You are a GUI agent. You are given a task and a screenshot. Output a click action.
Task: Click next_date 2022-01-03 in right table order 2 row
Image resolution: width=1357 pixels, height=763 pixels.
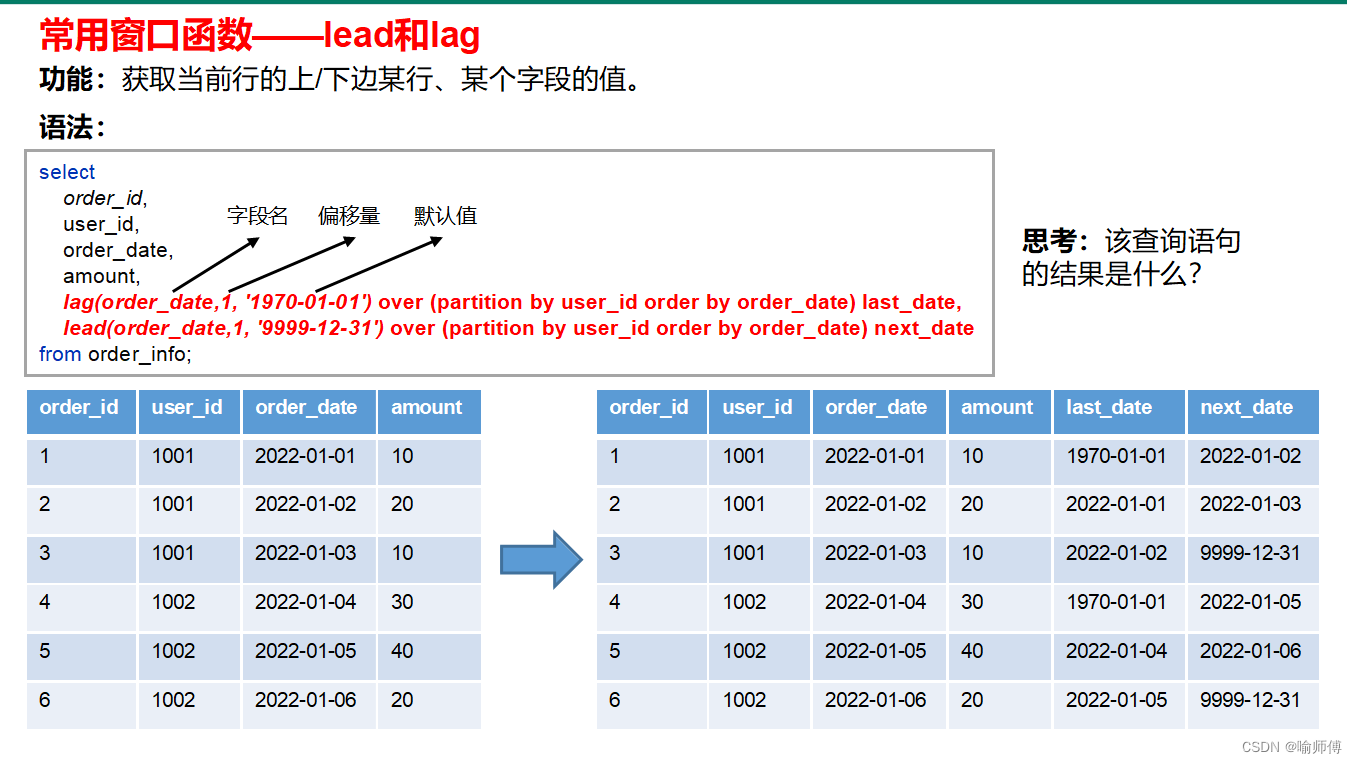(x=1251, y=504)
